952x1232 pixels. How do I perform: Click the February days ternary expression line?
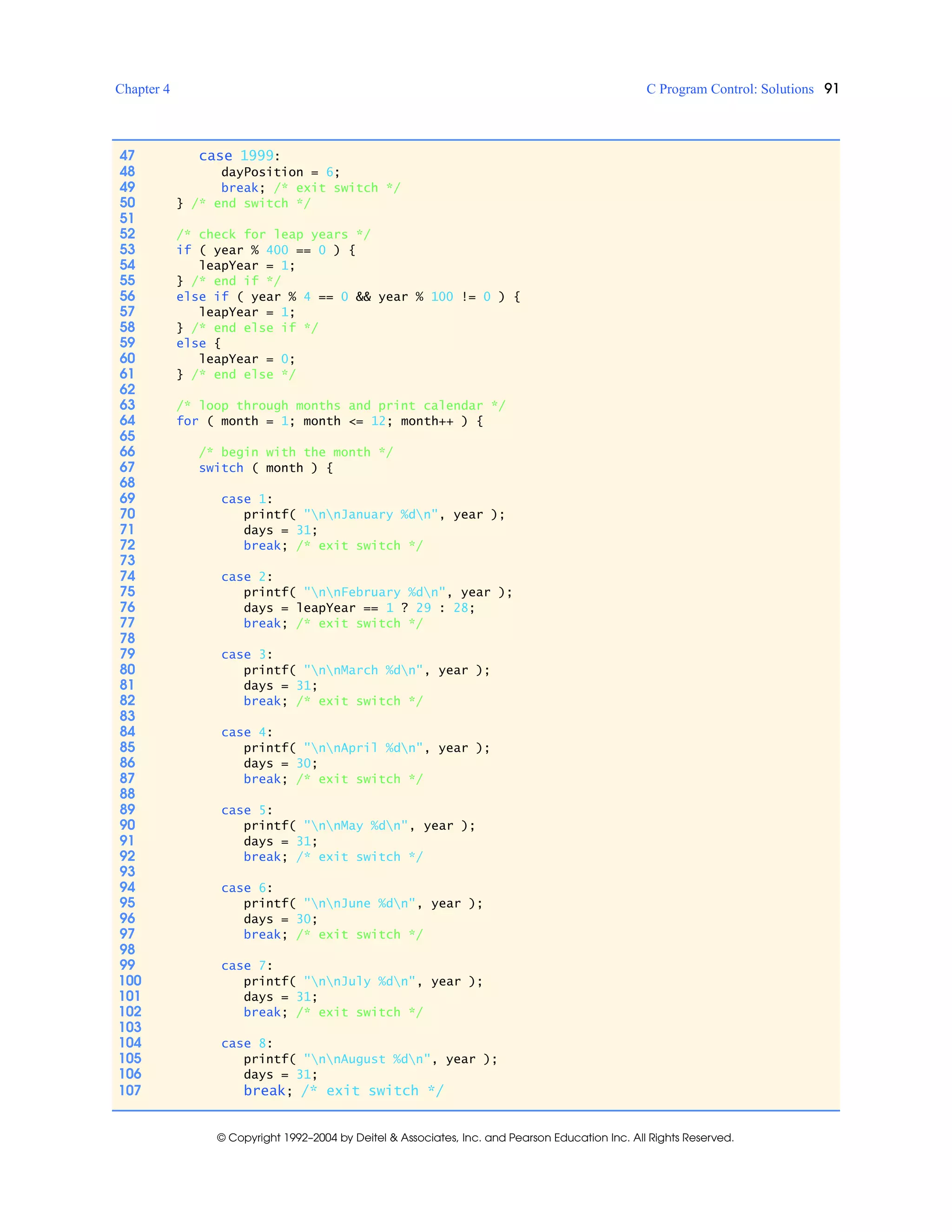(x=359, y=608)
